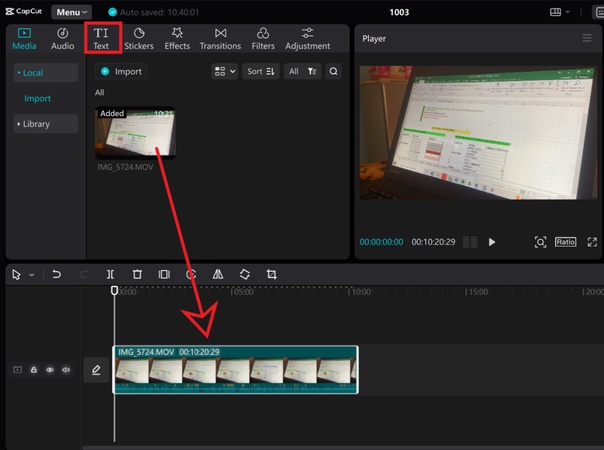Click the Ratio button in Player
The image size is (604, 450).
(x=566, y=242)
